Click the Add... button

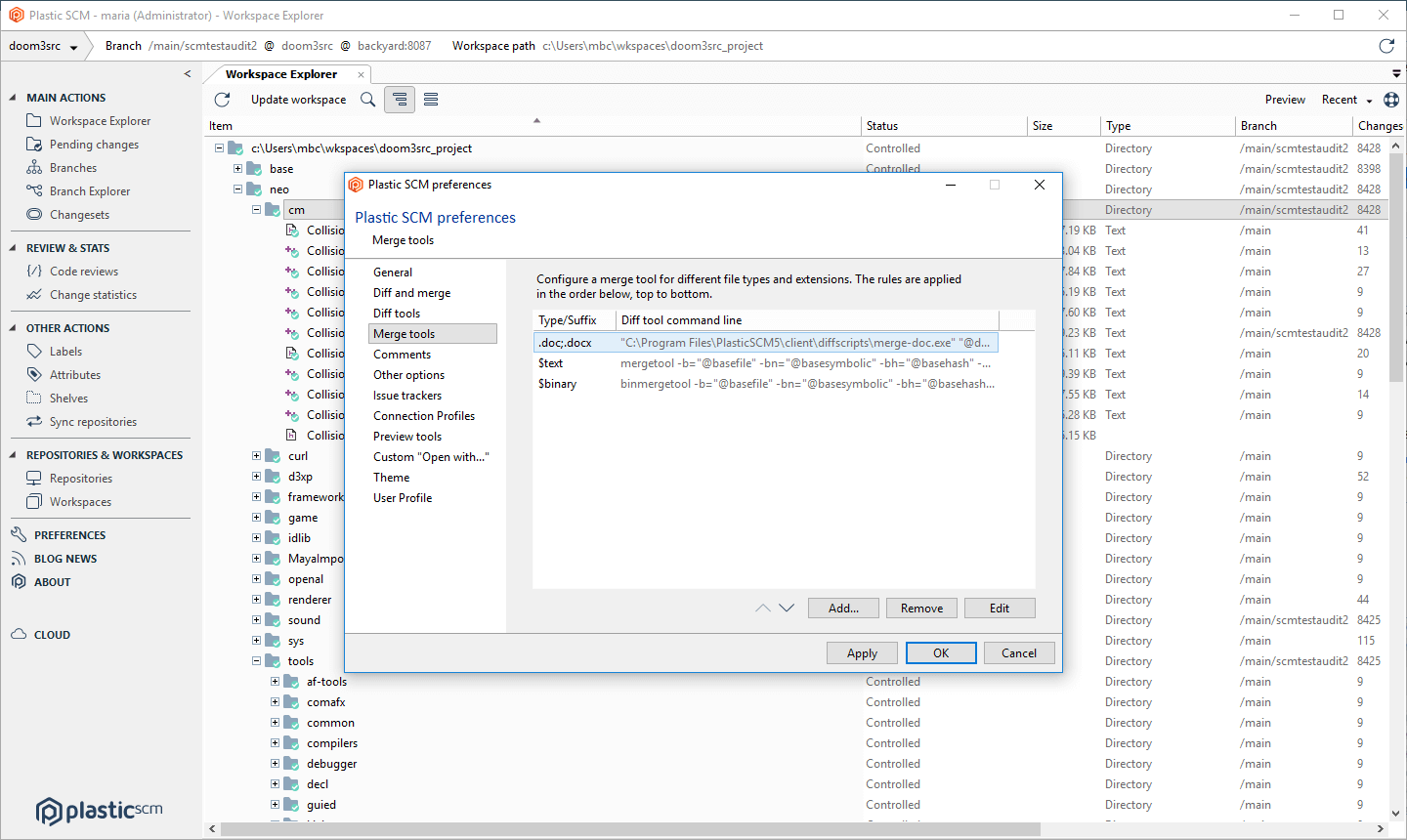pyautogui.click(x=843, y=609)
